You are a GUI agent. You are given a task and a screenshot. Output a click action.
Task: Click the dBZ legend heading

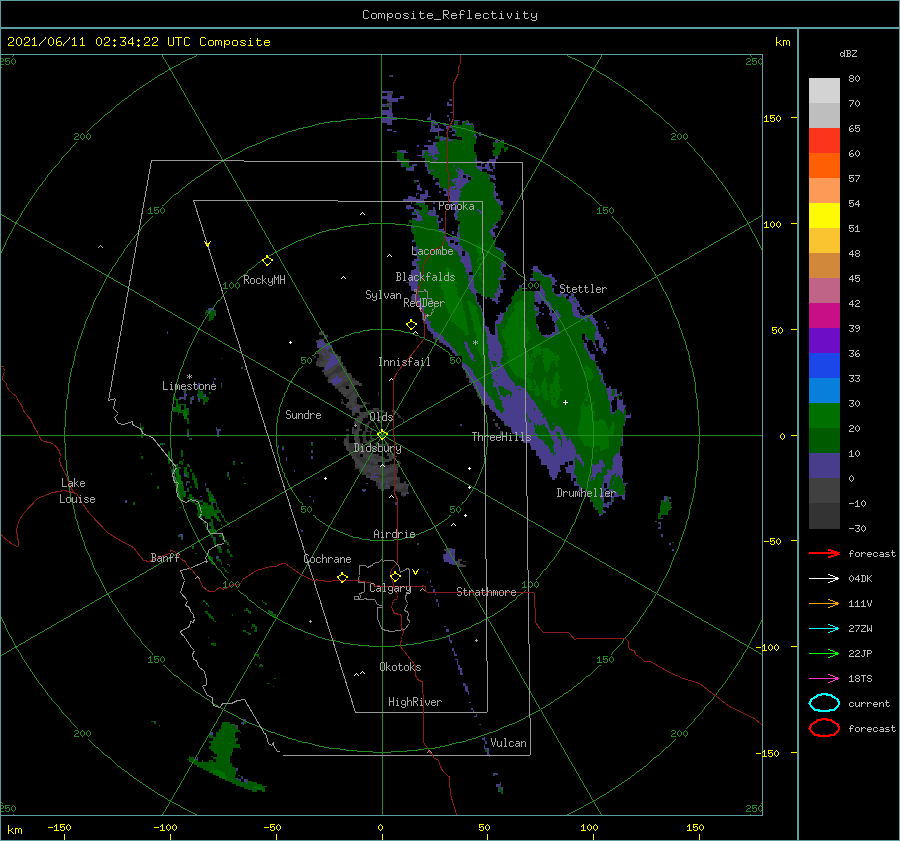(x=848, y=53)
